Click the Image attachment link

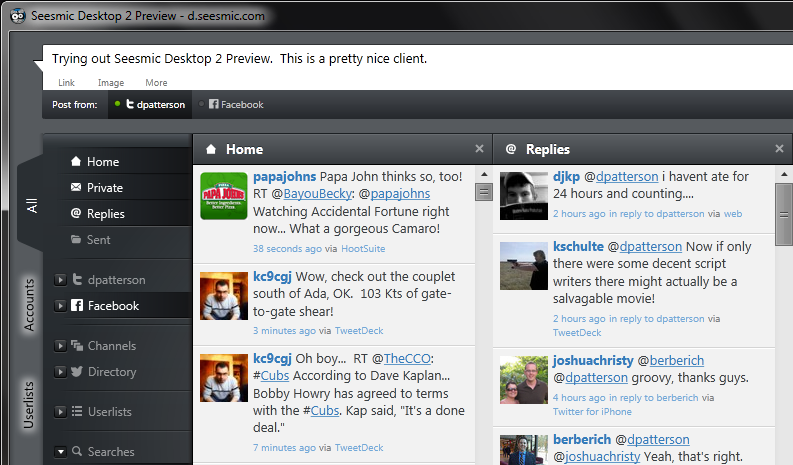click(x=111, y=82)
